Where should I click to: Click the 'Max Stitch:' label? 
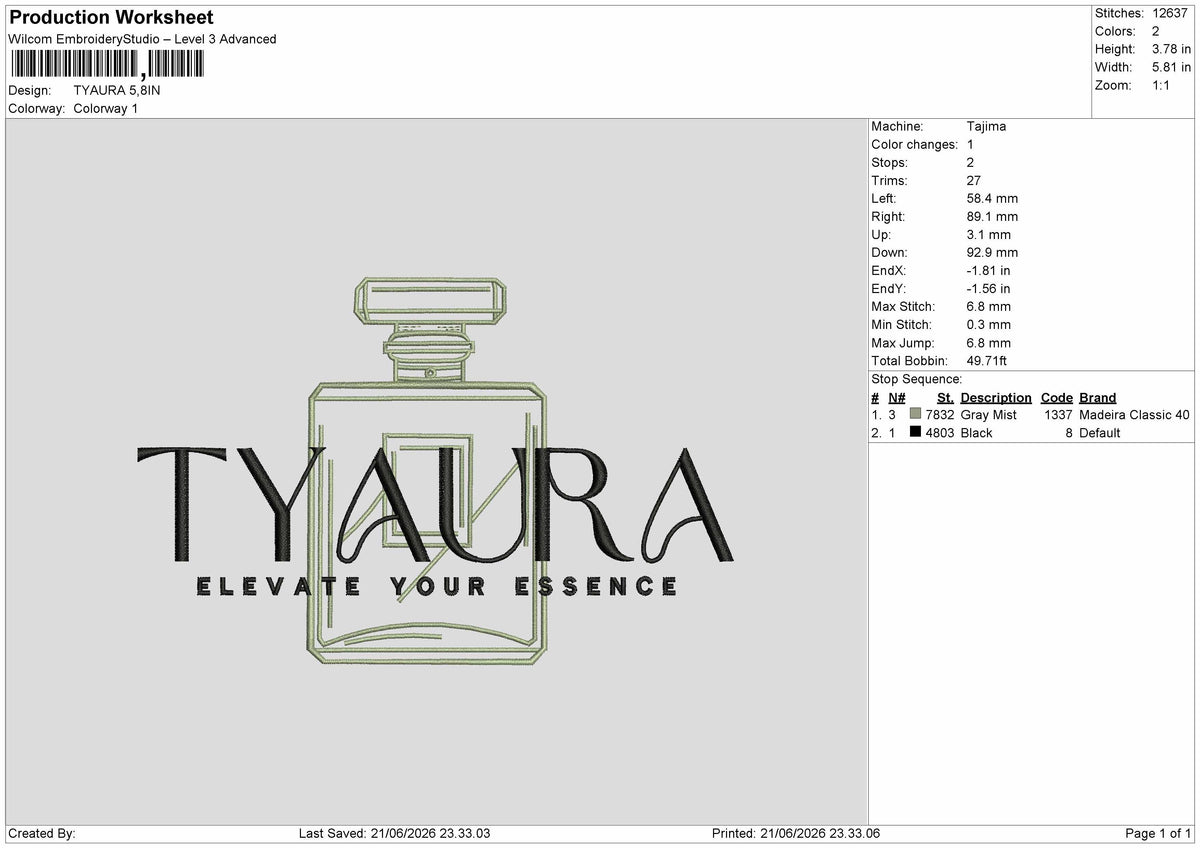point(903,306)
